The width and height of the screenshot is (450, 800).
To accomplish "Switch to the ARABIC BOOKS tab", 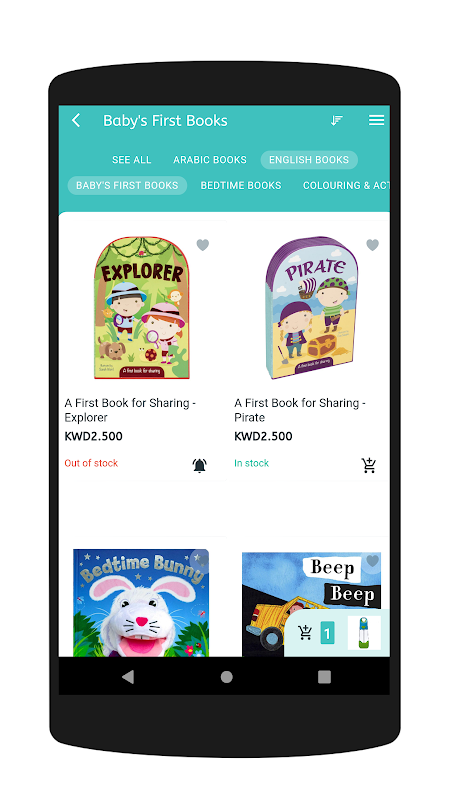I will 210,160.
